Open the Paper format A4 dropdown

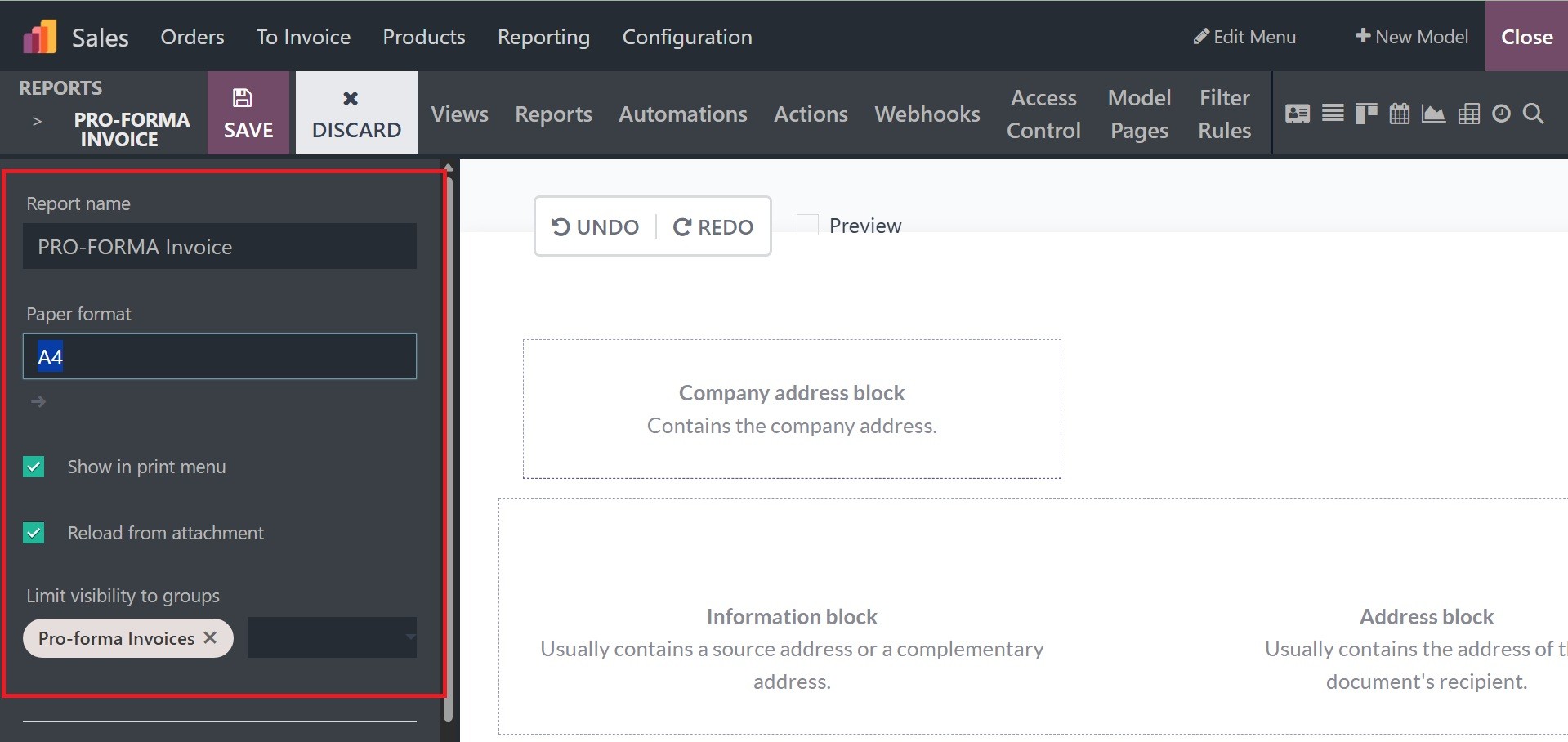pyautogui.click(x=219, y=356)
